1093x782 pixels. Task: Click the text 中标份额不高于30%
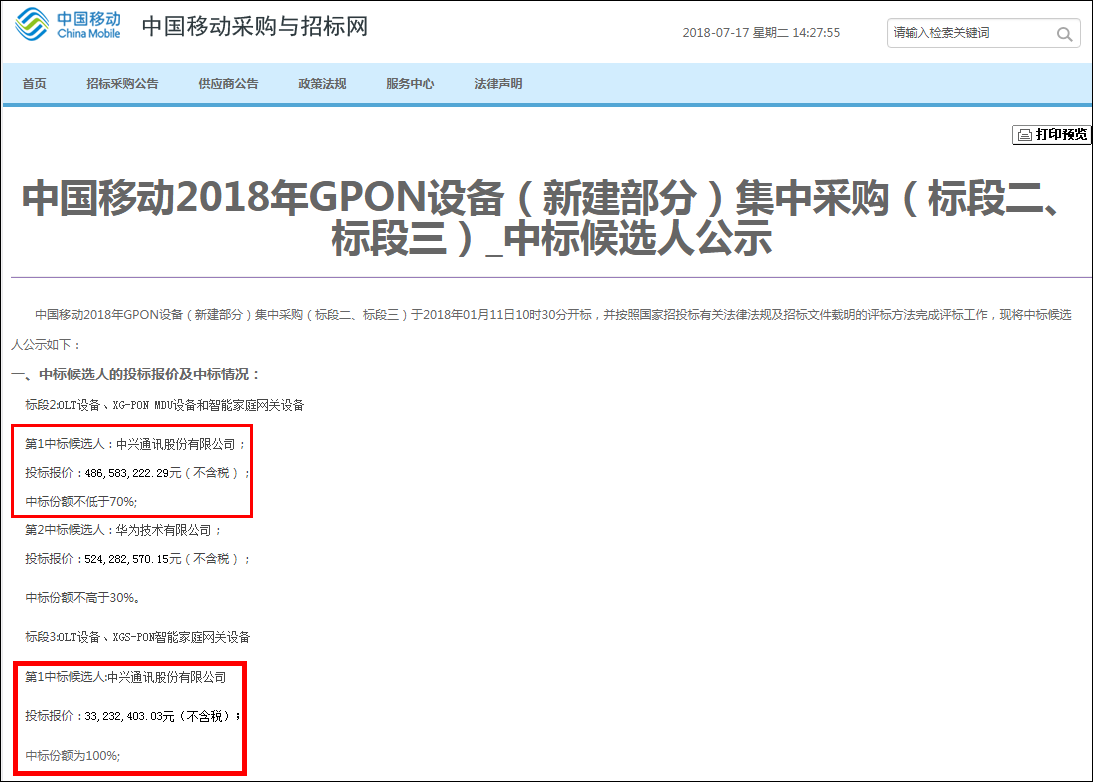click(x=83, y=597)
